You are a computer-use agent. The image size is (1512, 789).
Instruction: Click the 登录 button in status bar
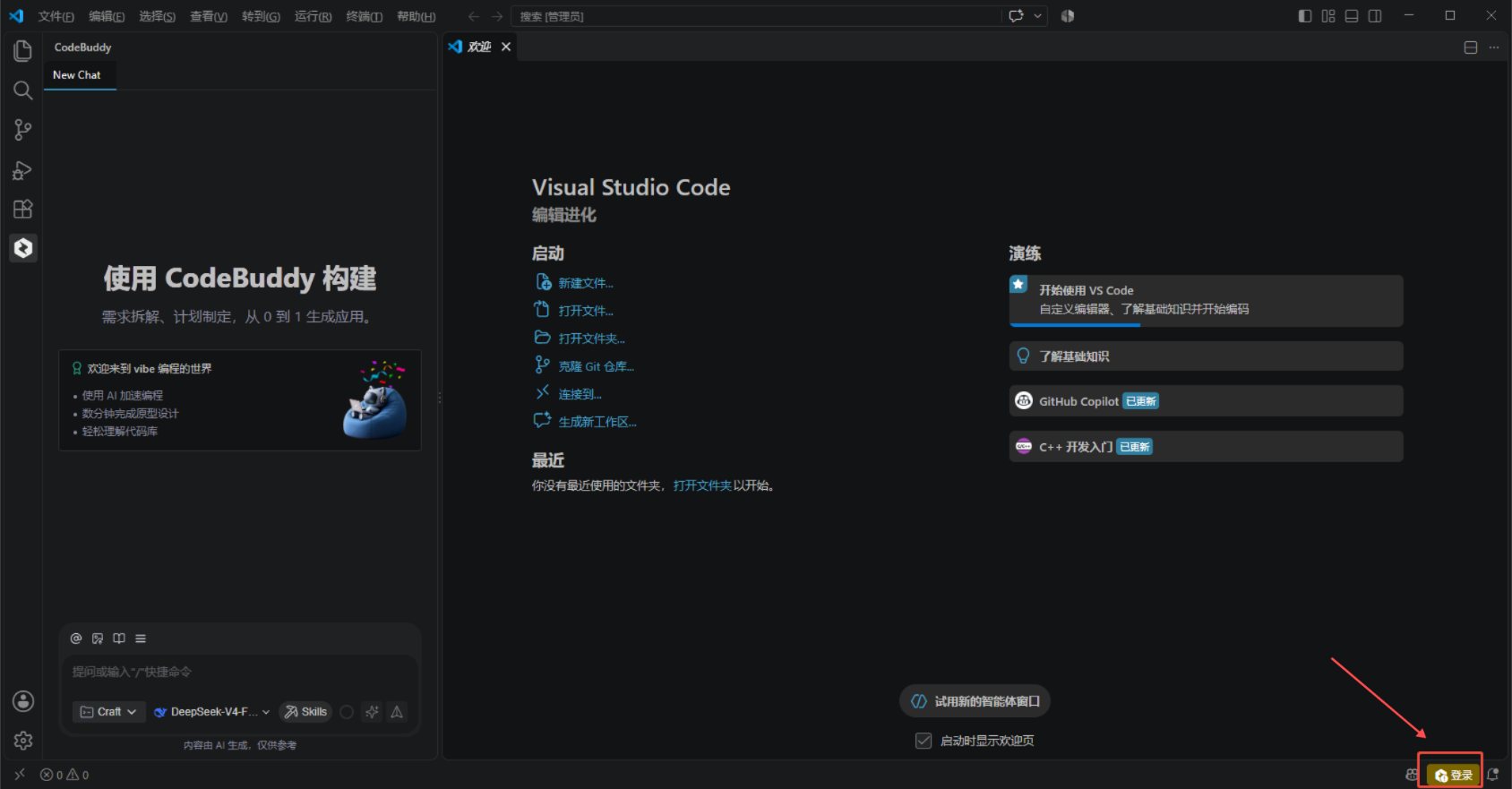point(1454,775)
